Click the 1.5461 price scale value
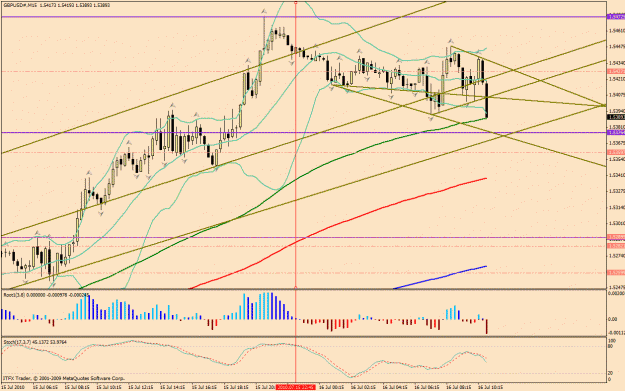This screenshot has height=391, width=625. [616, 31]
